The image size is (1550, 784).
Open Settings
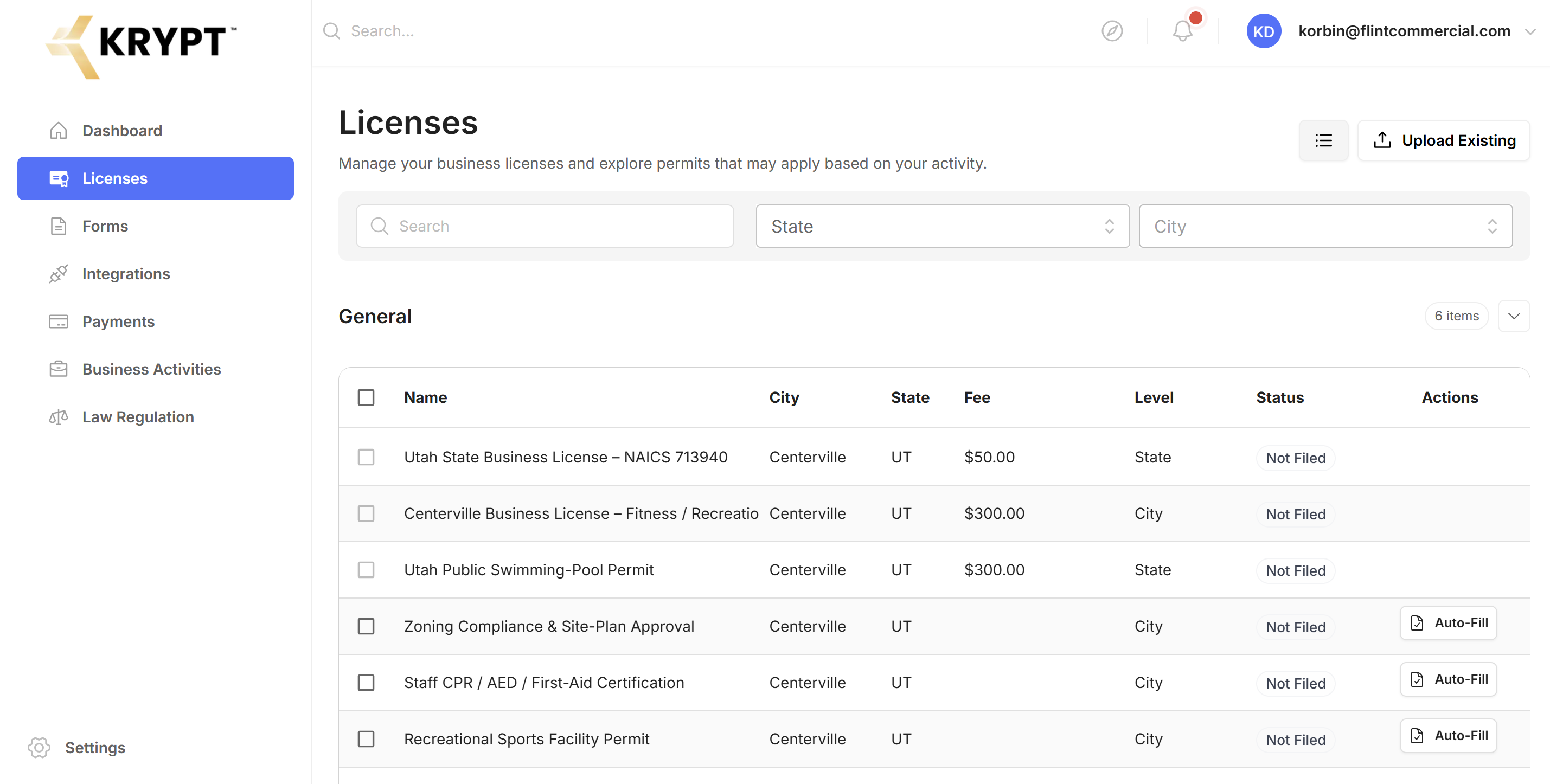[x=77, y=747]
